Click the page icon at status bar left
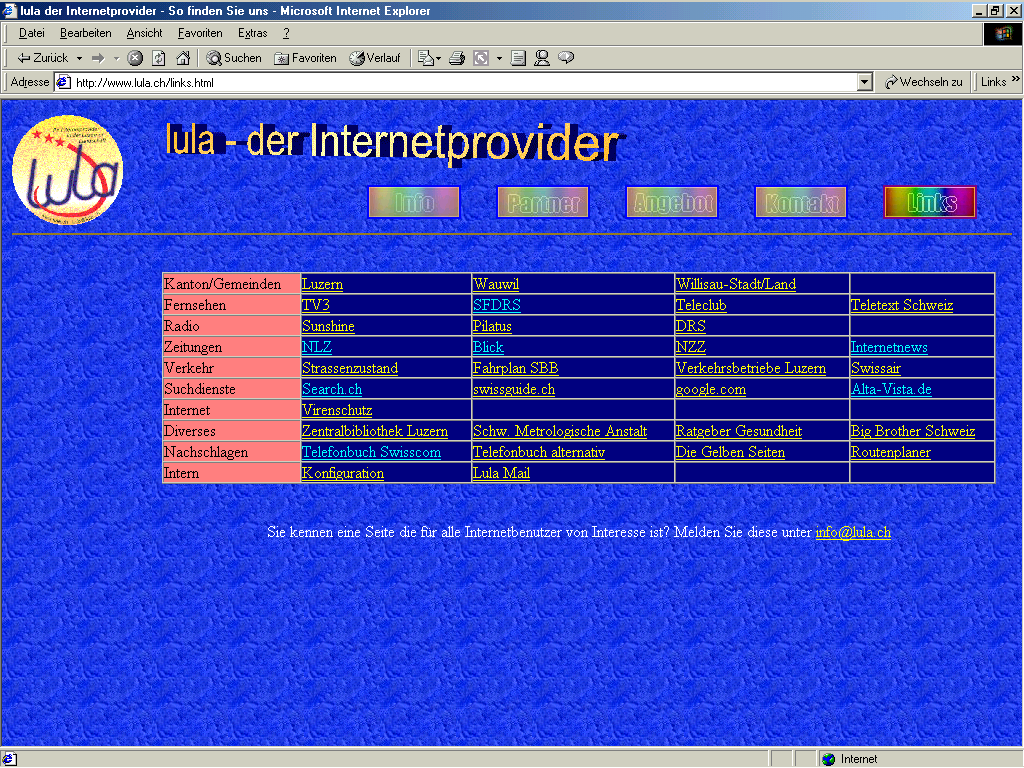The height and width of the screenshot is (768, 1024). click(10, 759)
